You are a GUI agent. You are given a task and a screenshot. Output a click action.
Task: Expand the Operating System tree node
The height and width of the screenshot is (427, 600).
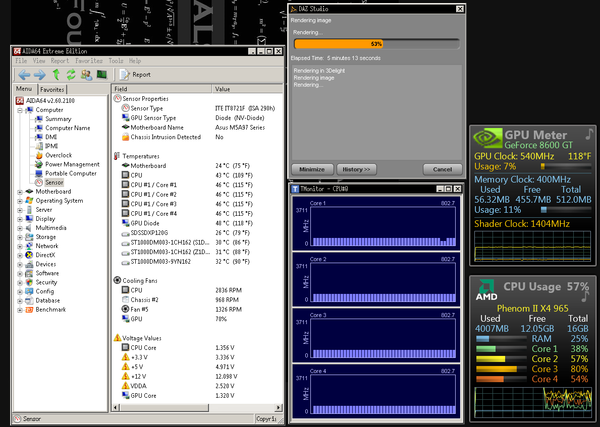pos(20,201)
